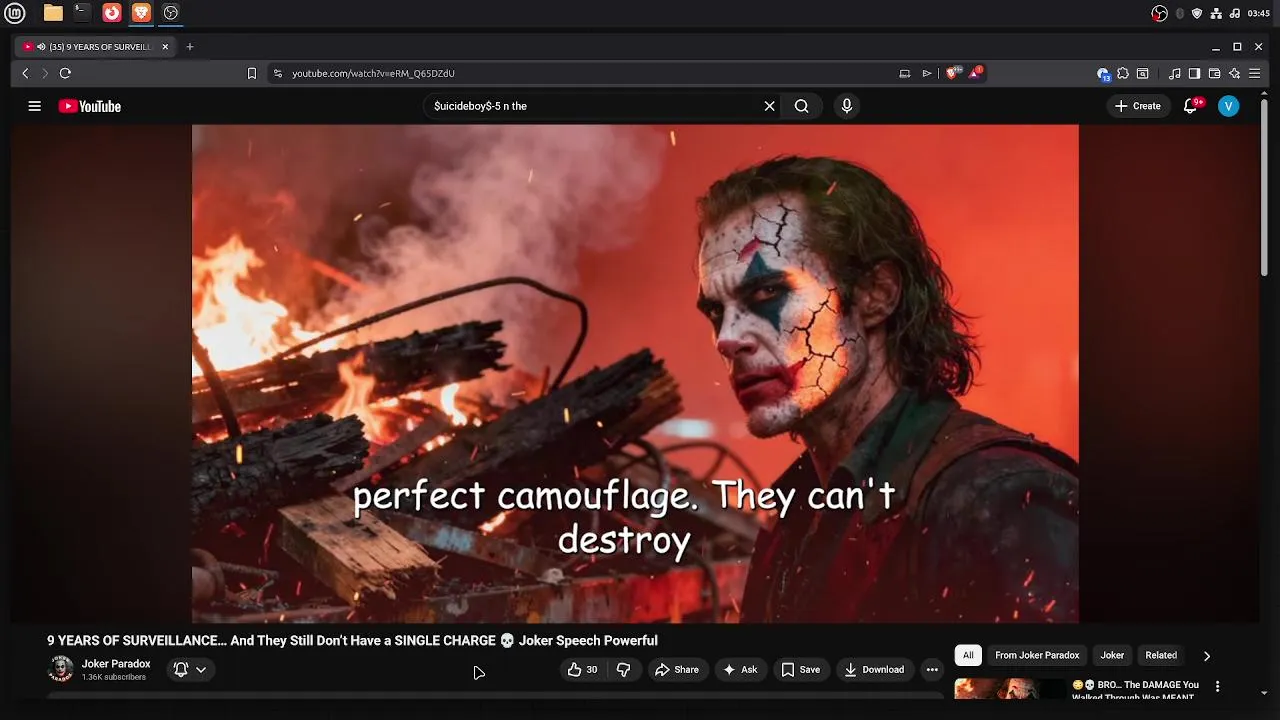1280x720 pixels.
Task: Select the All filter chip
Action: pos(968,655)
